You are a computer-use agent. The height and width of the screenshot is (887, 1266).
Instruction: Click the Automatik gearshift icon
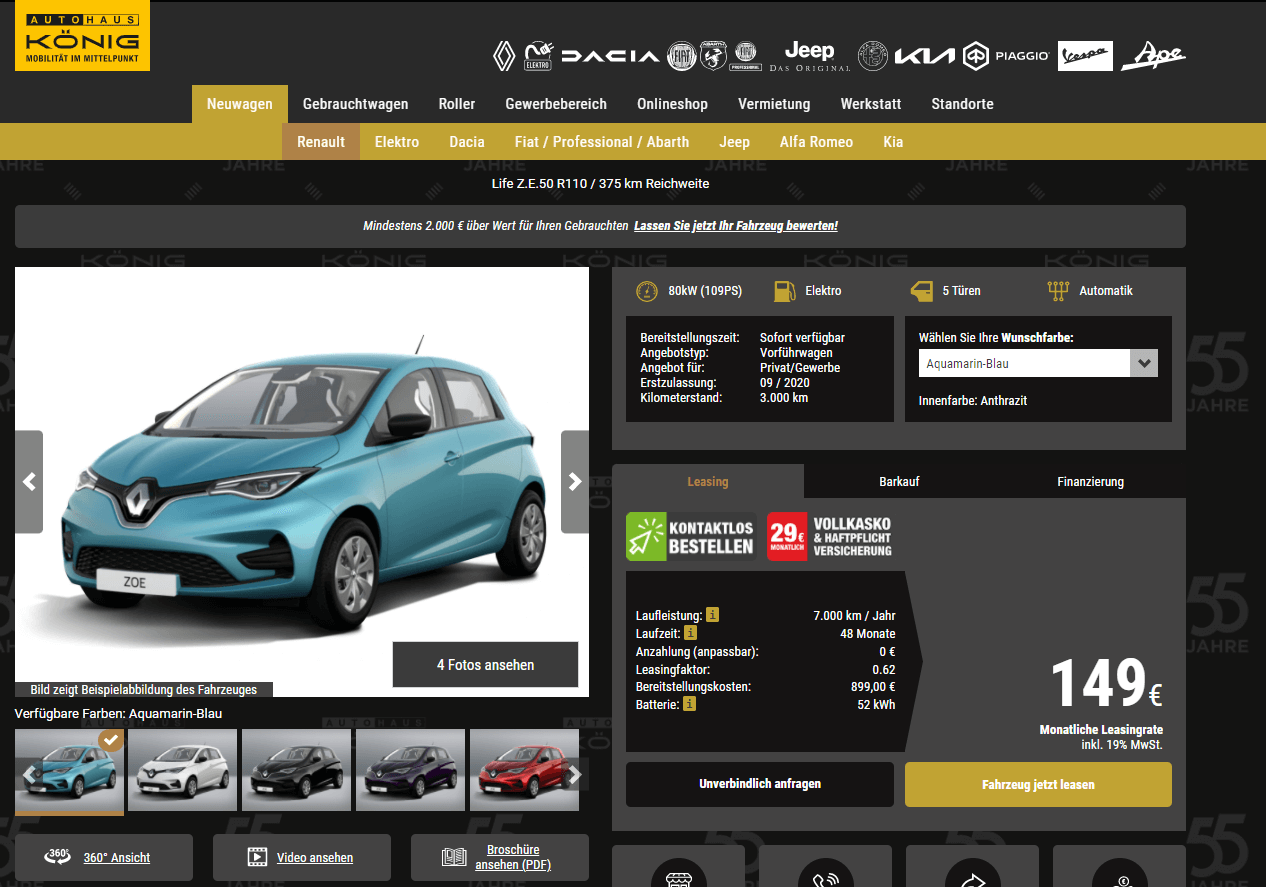click(x=1058, y=291)
